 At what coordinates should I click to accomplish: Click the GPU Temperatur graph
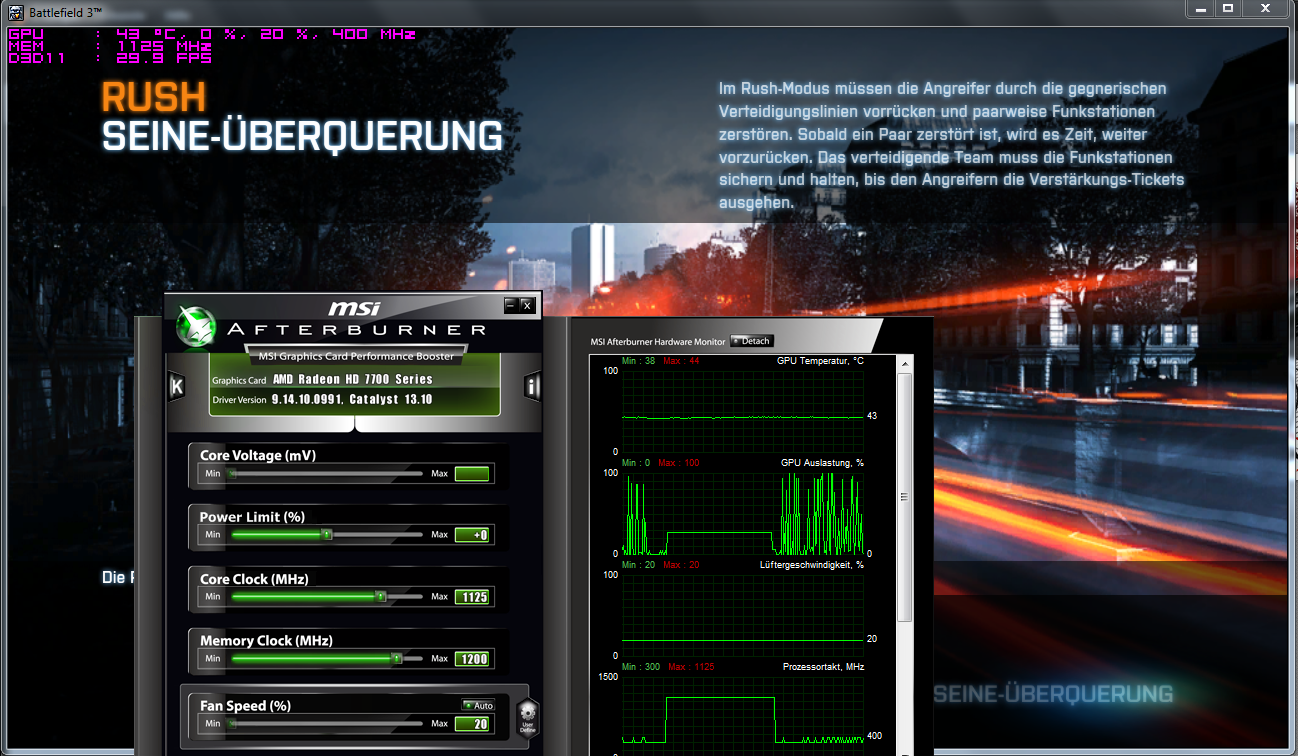[742, 410]
